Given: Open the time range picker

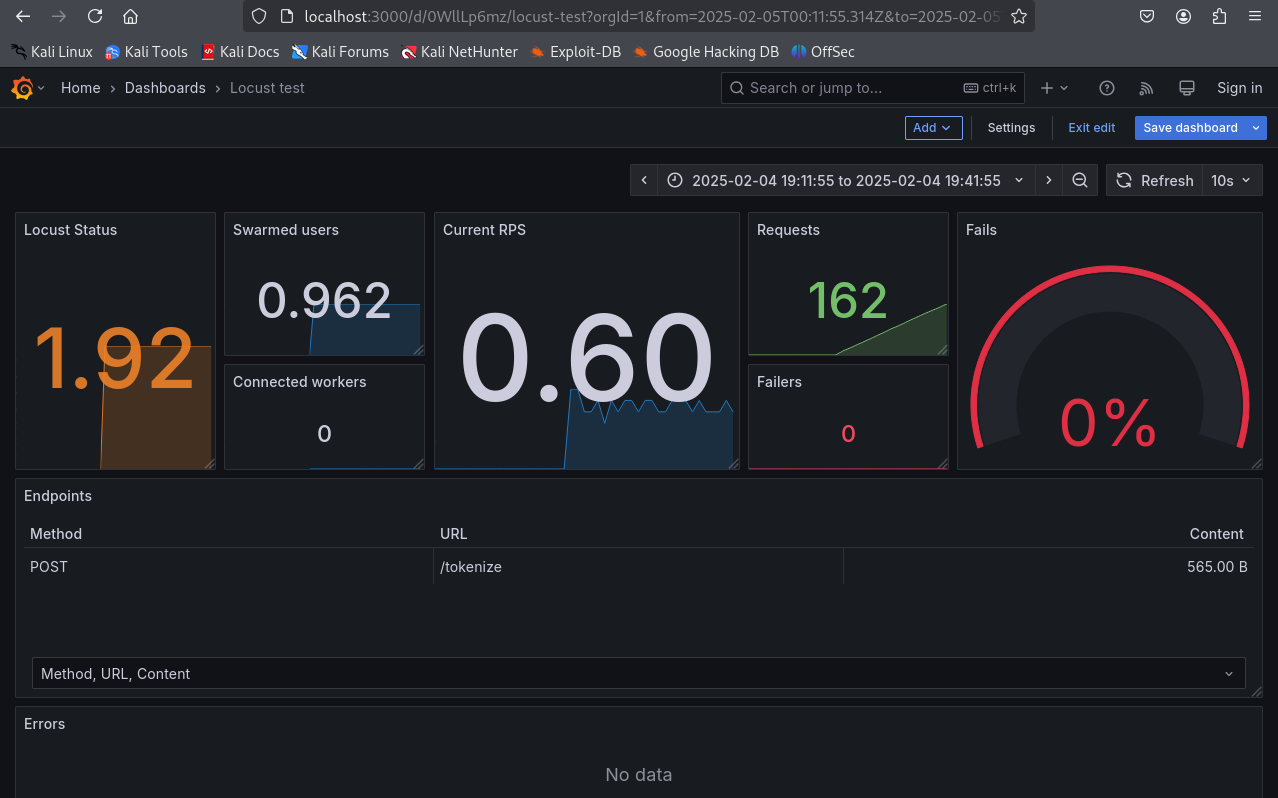Looking at the screenshot, I should pyautogui.click(x=845, y=180).
